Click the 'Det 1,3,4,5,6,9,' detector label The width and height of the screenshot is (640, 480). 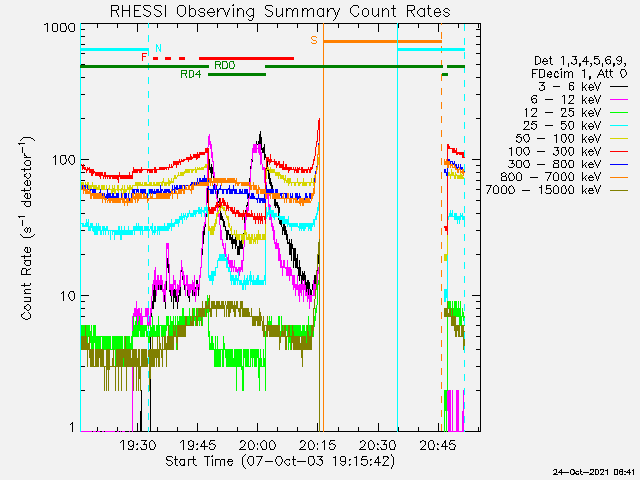[580, 61]
